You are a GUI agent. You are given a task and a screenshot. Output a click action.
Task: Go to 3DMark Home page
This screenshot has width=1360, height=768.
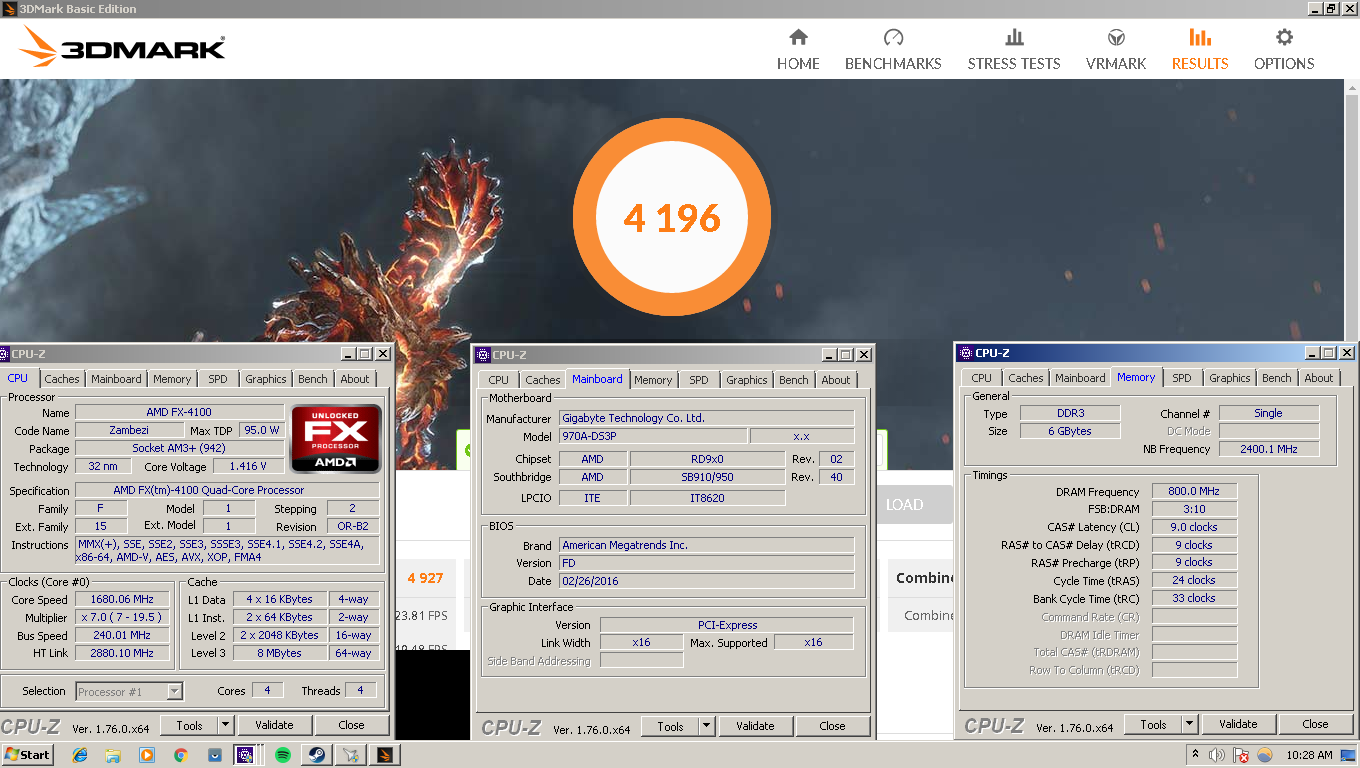click(798, 50)
